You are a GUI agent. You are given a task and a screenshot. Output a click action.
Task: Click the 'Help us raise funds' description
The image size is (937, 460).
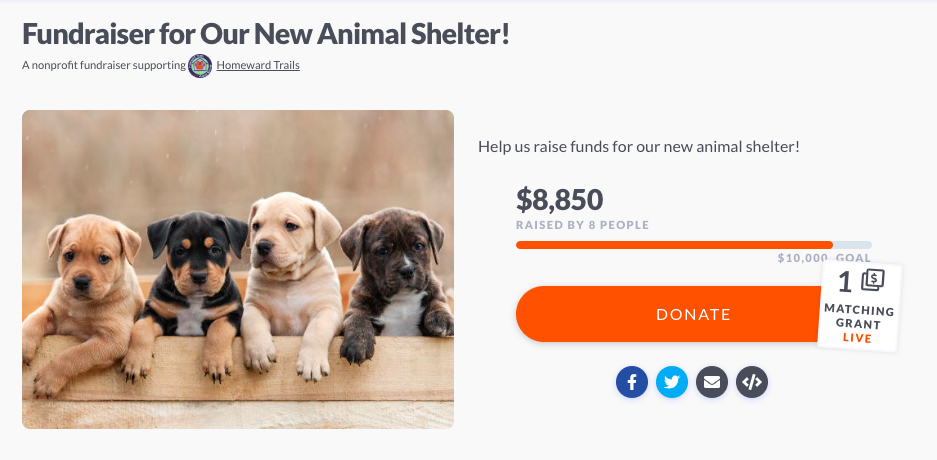[639, 146]
